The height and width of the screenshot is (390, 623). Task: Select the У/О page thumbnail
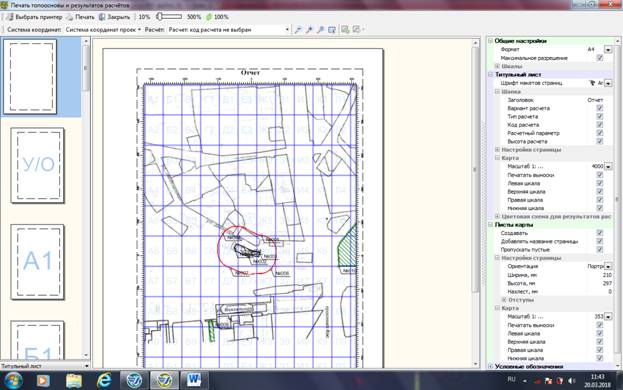(x=37, y=165)
